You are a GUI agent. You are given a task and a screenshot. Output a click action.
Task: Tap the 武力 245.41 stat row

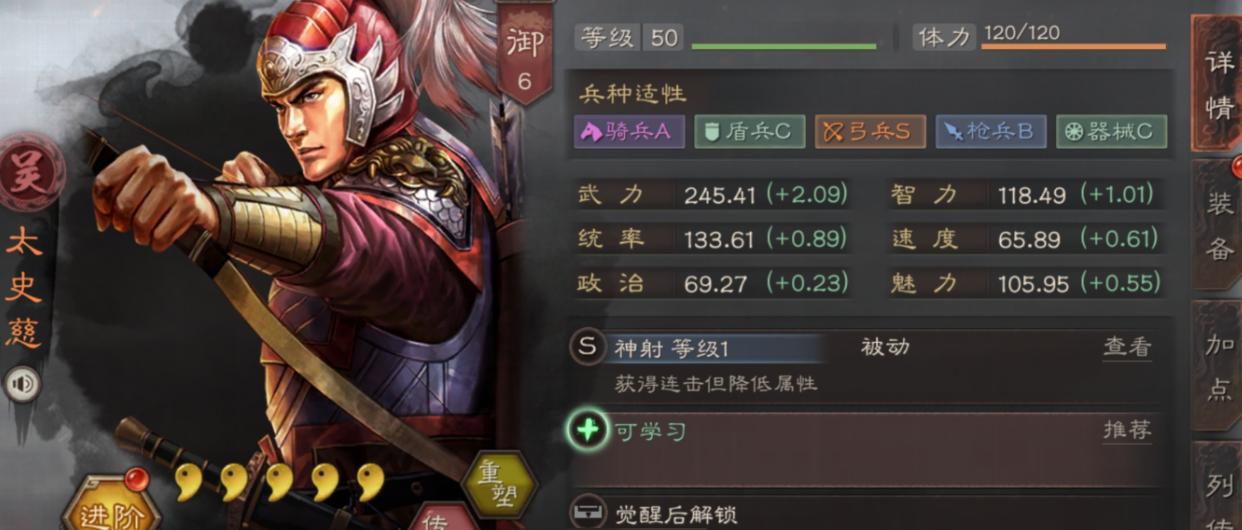pyautogui.click(x=713, y=194)
